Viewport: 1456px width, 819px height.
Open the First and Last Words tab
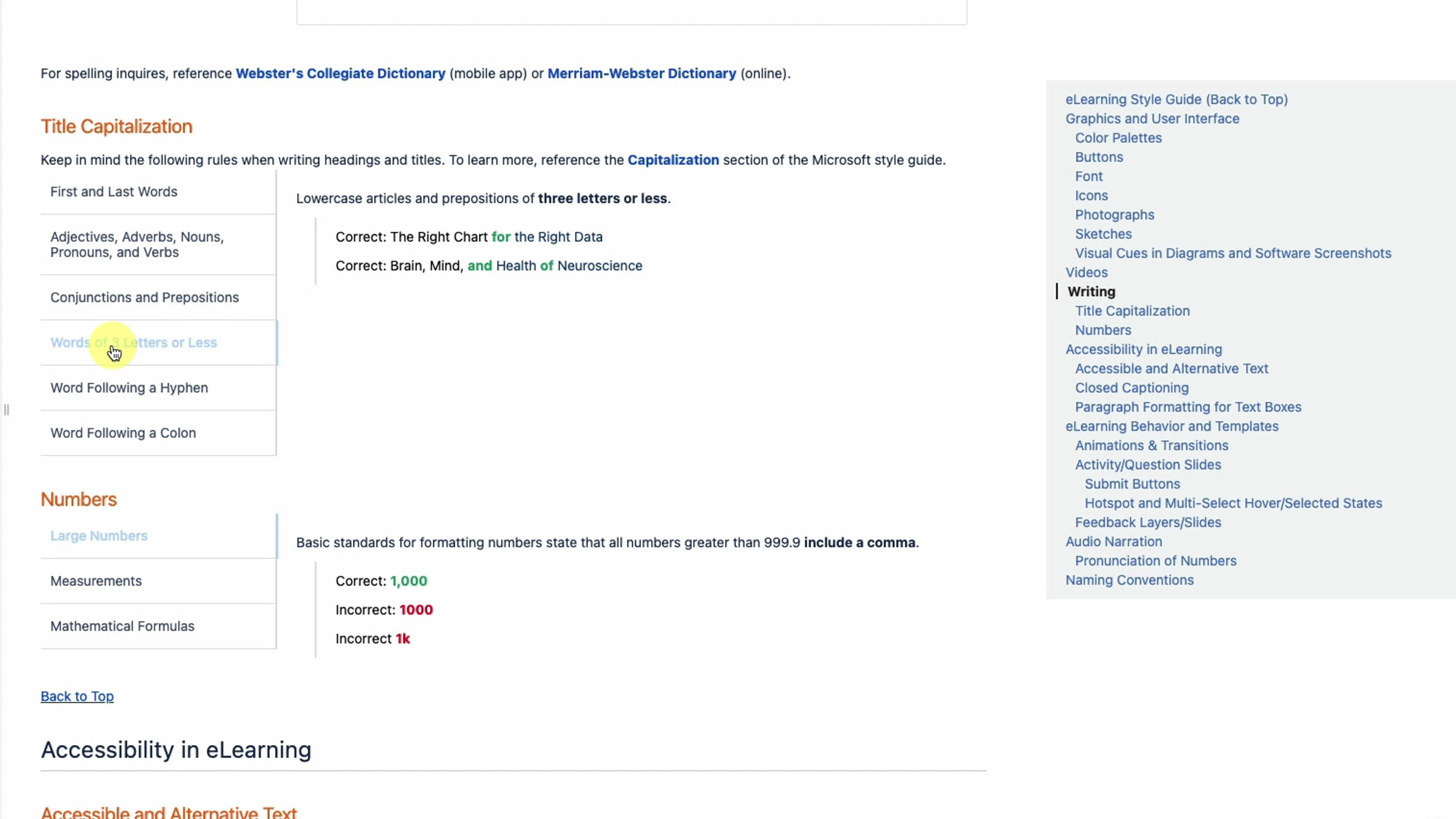coord(113,192)
